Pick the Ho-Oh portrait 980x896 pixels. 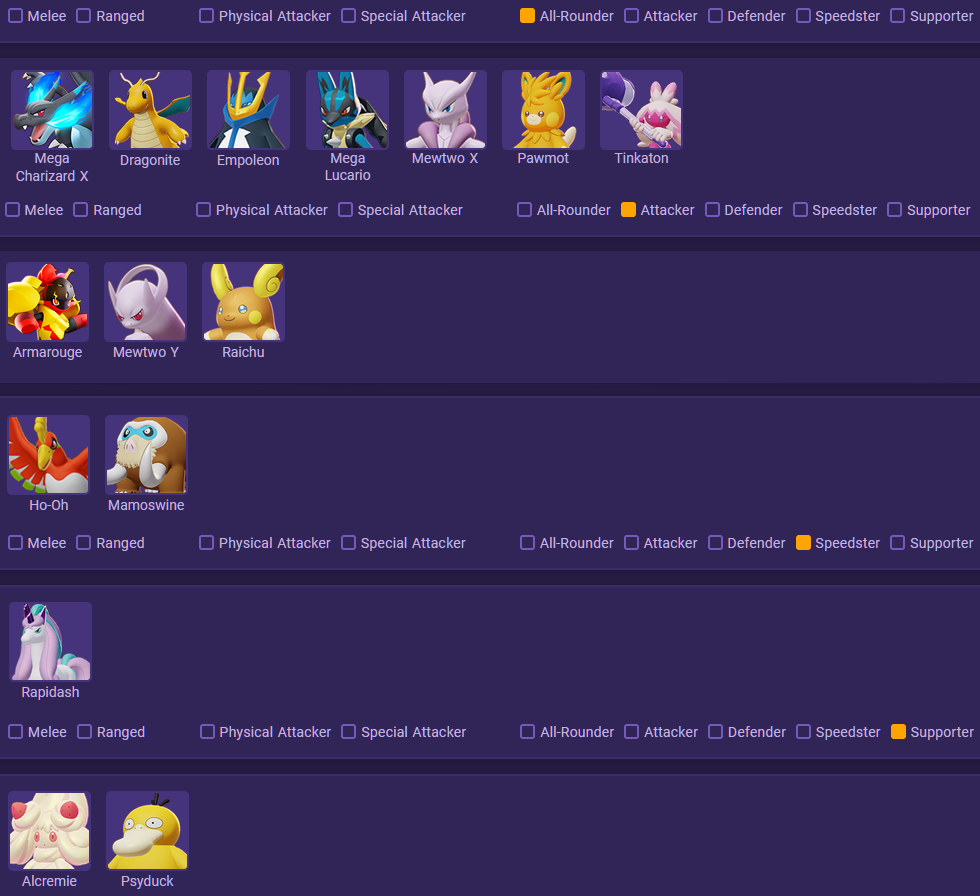[x=49, y=455]
